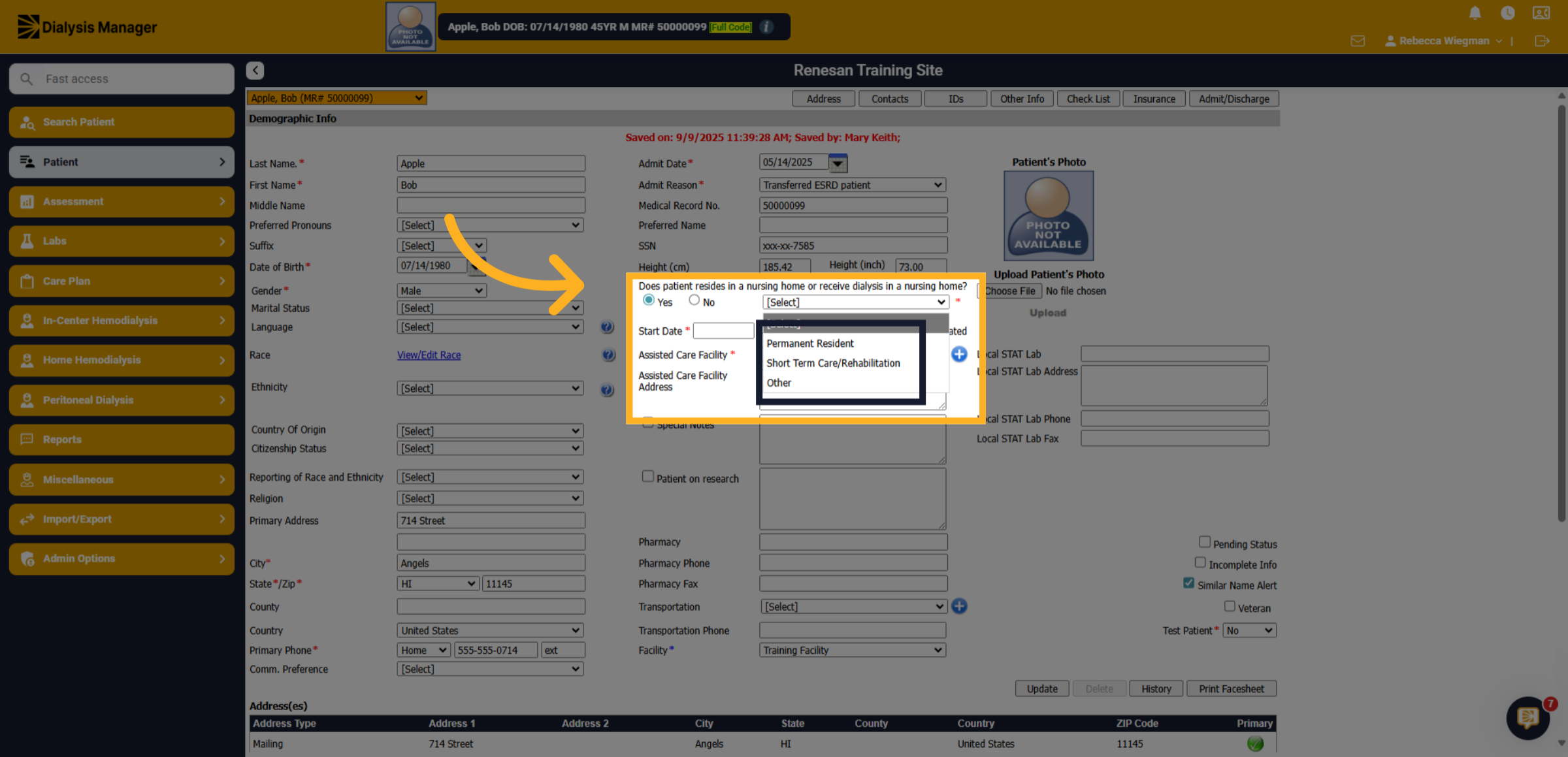Check the Patient on research box
1568x757 pixels.
(x=647, y=476)
